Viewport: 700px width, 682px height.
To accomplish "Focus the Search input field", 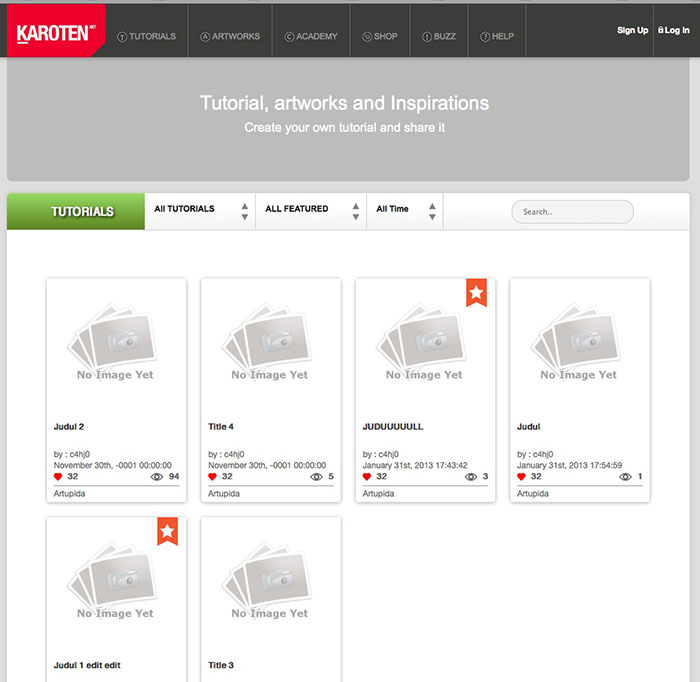I will (573, 212).
